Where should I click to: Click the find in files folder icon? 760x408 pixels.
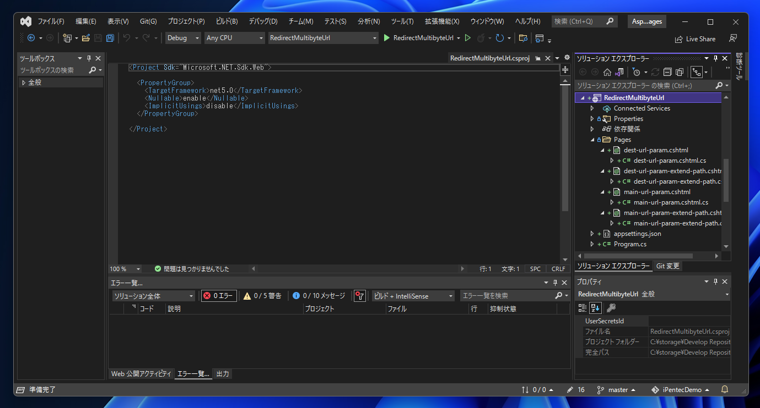[523, 38]
